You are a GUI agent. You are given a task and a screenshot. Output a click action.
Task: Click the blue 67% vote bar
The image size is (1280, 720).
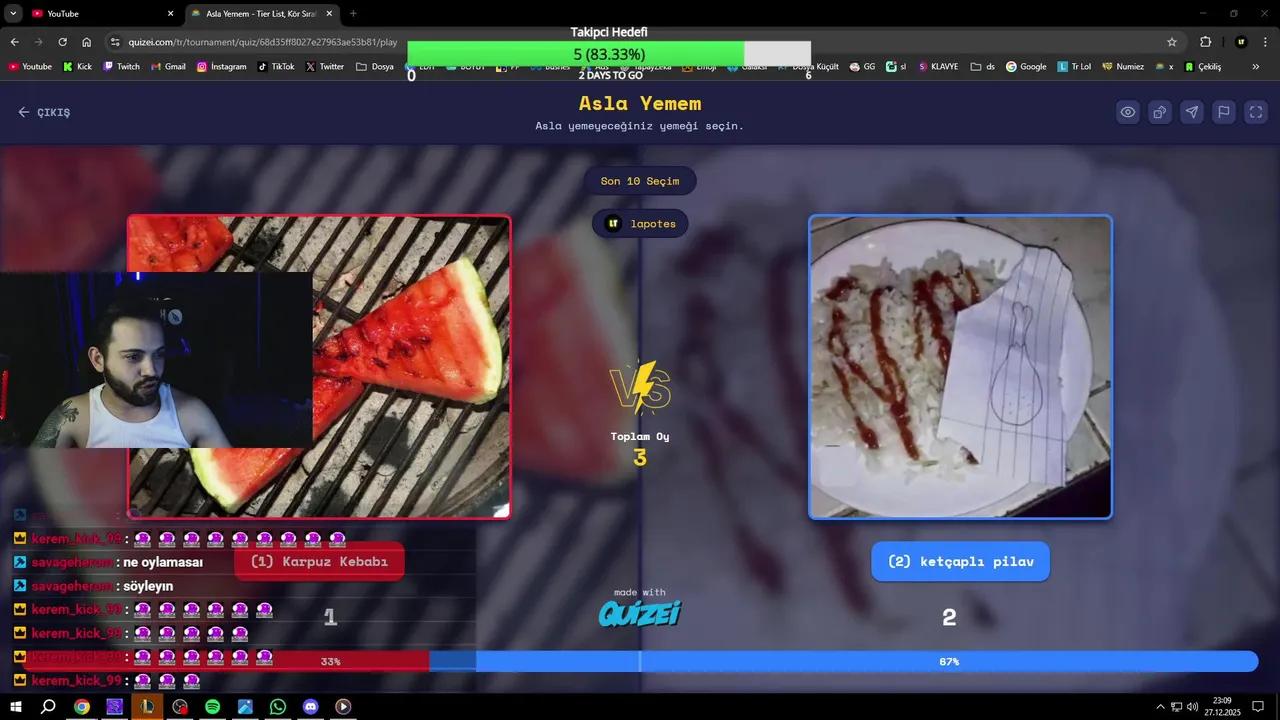843,661
